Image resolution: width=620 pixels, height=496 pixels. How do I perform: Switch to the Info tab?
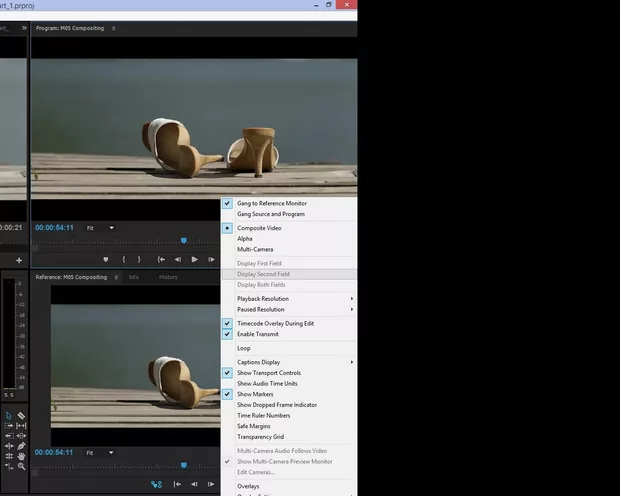[x=133, y=277]
